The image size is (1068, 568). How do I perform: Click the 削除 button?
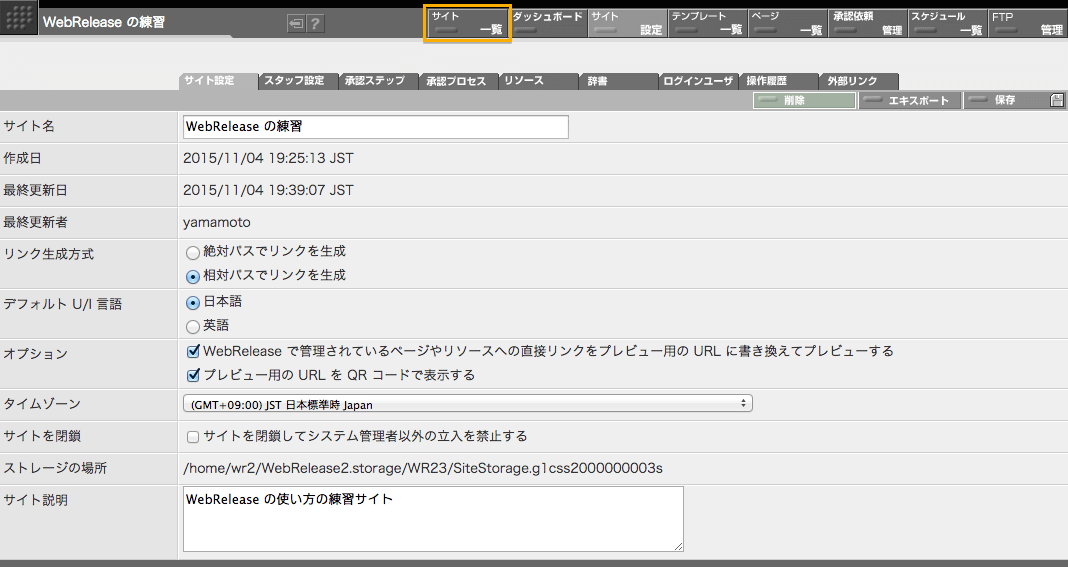804,100
